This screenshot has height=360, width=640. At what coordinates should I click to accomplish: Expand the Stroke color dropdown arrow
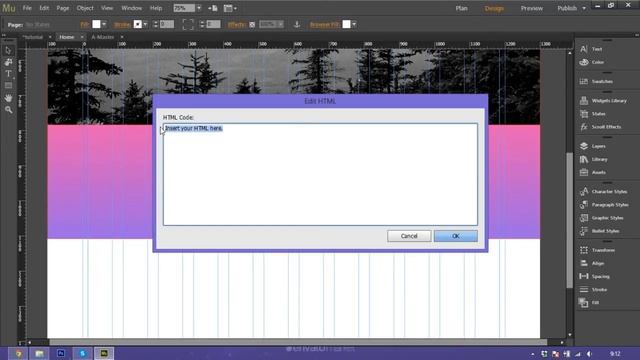(145, 24)
